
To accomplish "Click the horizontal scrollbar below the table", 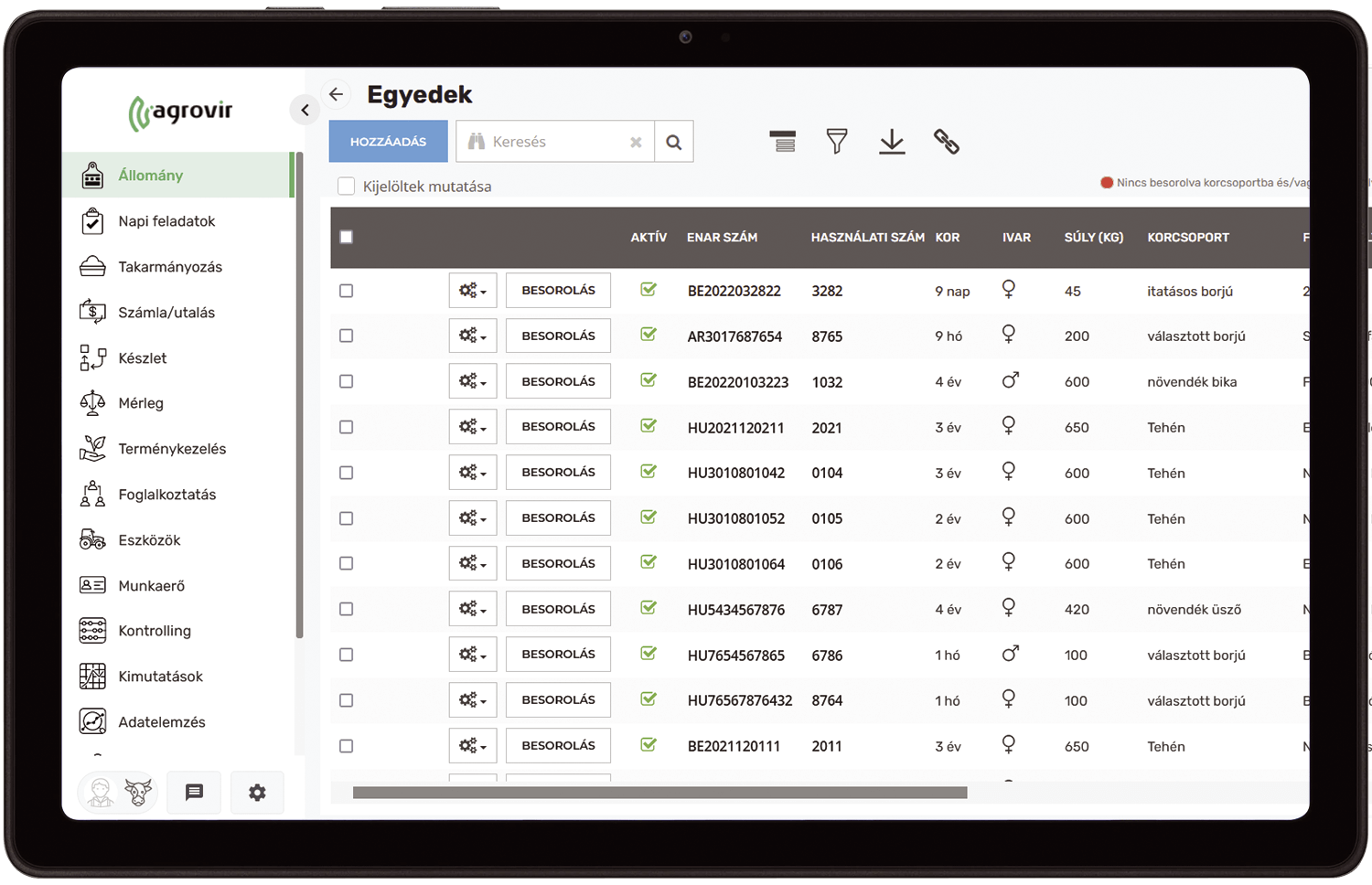I will click(x=659, y=793).
